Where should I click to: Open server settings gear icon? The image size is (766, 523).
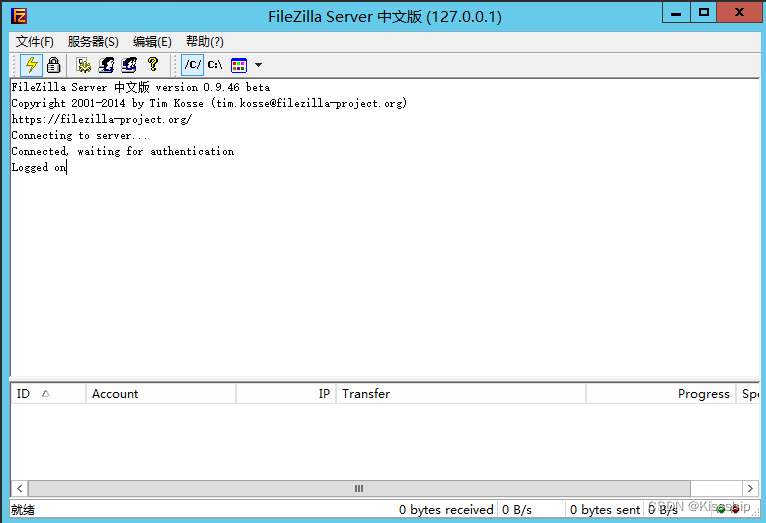[84, 65]
